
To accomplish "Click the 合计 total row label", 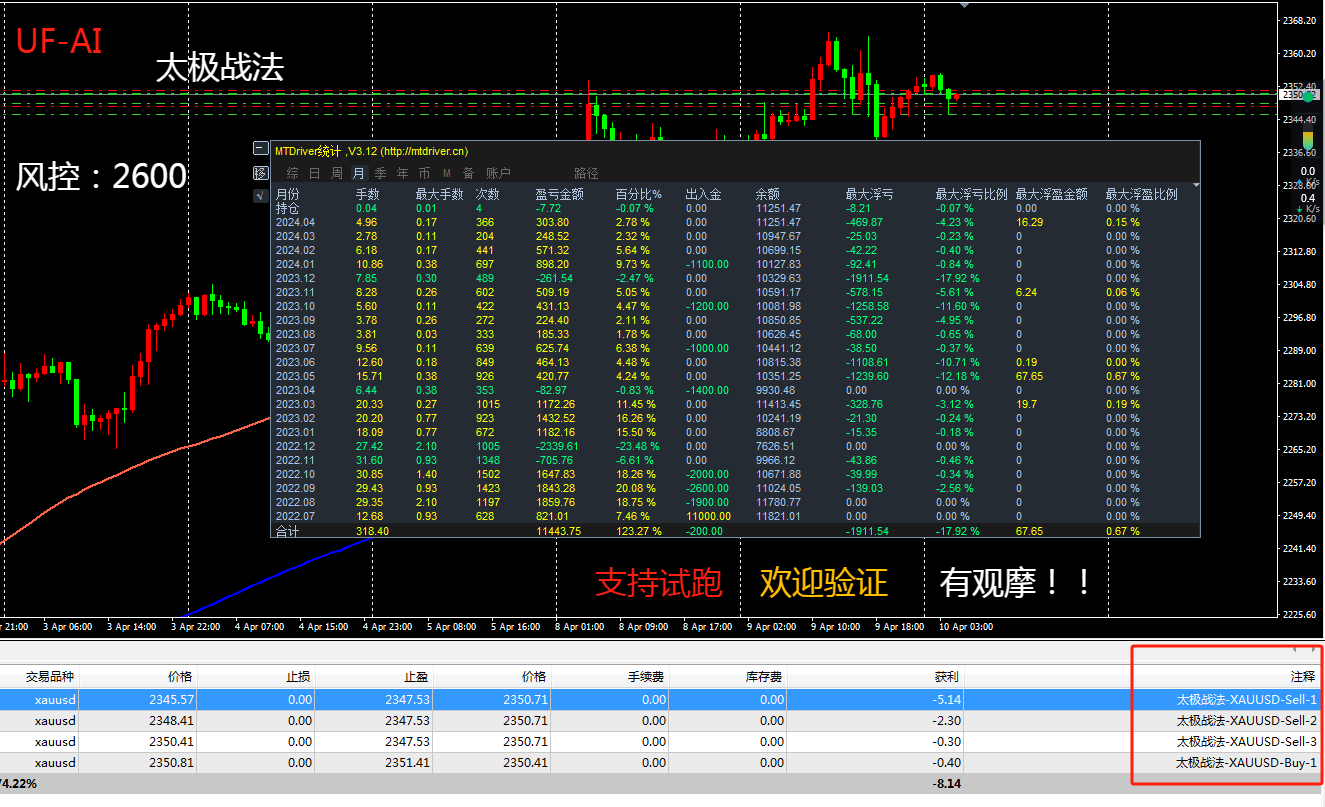I will (x=287, y=531).
